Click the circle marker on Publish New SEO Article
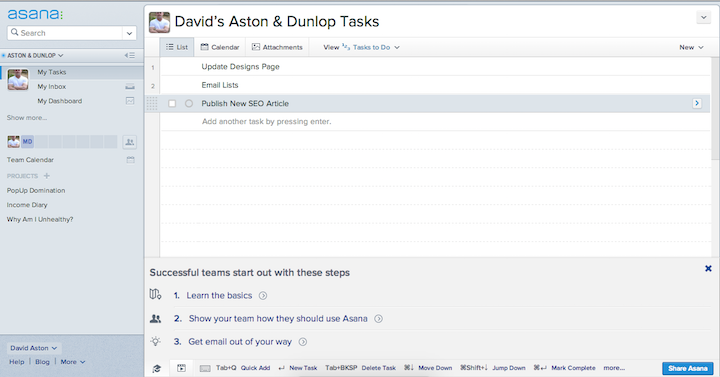Image resolution: width=720 pixels, height=377 pixels. [x=189, y=103]
